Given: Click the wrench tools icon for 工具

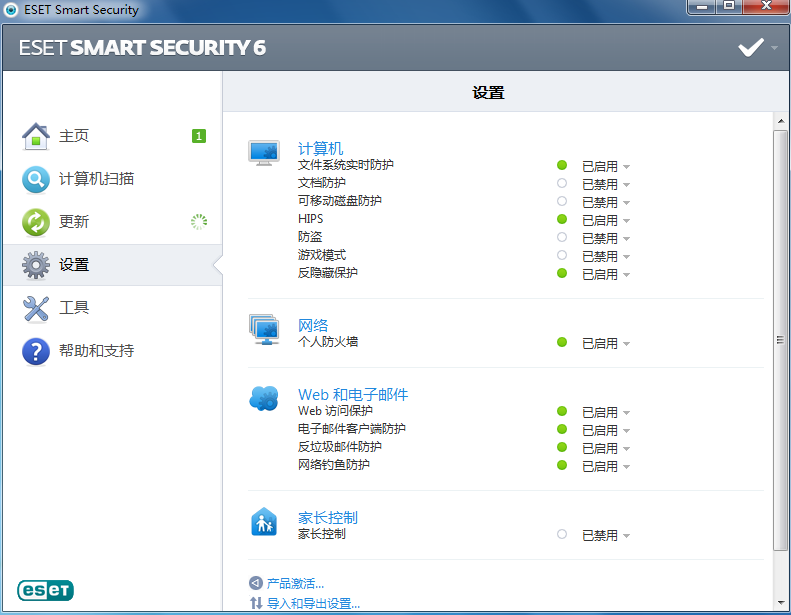Looking at the screenshot, I should [36, 308].
